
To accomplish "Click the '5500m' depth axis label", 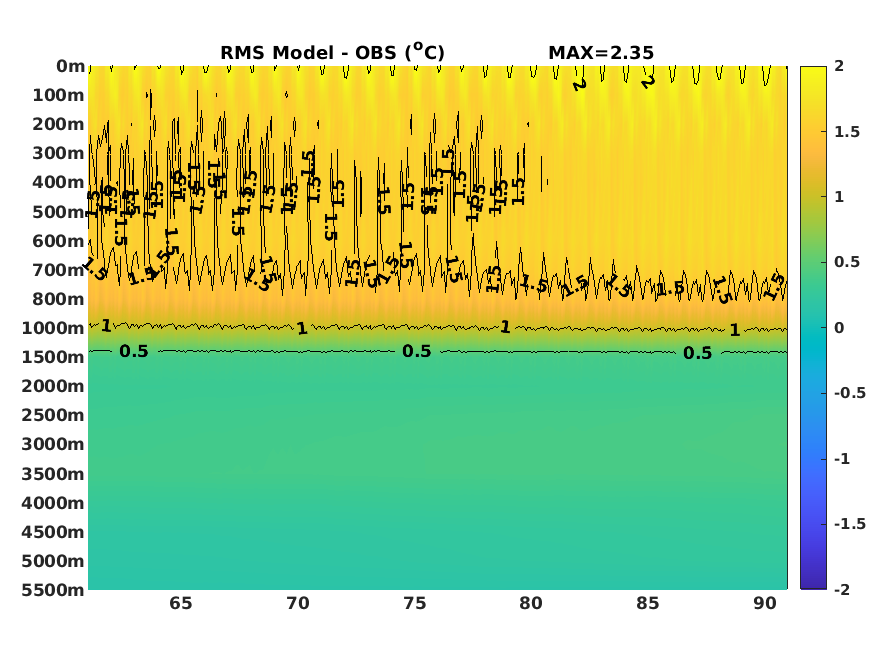I will (53, 590).
